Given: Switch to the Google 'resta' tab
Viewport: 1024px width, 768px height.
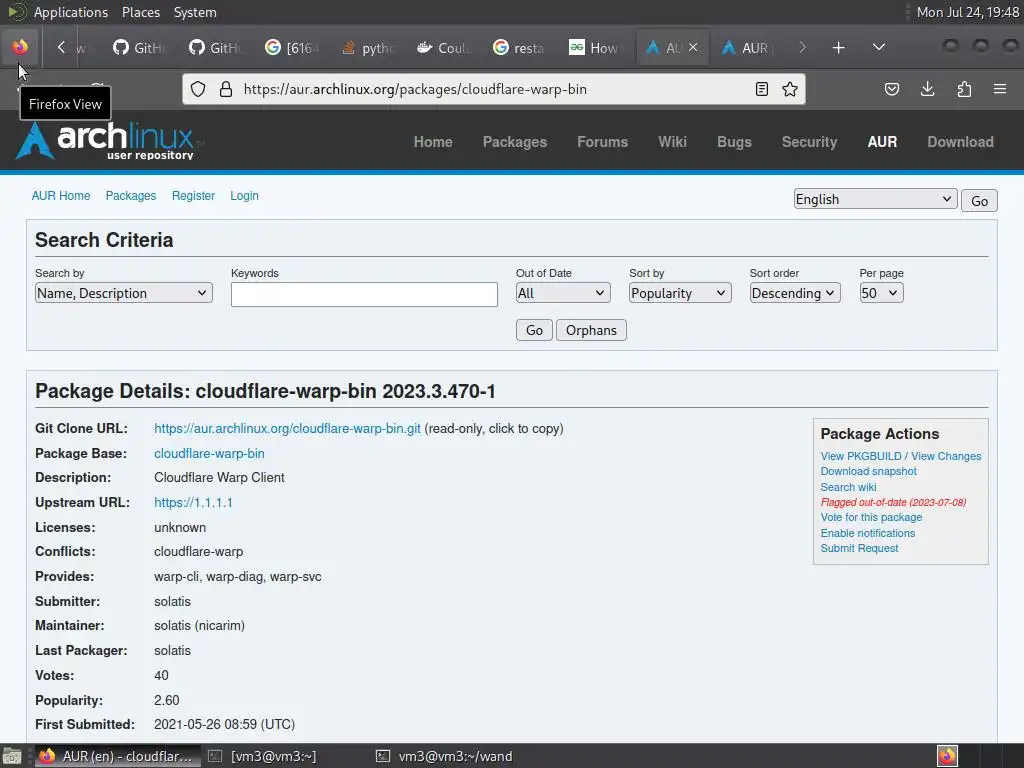Looking at the screenshot, I should click(x=520, y=48).
